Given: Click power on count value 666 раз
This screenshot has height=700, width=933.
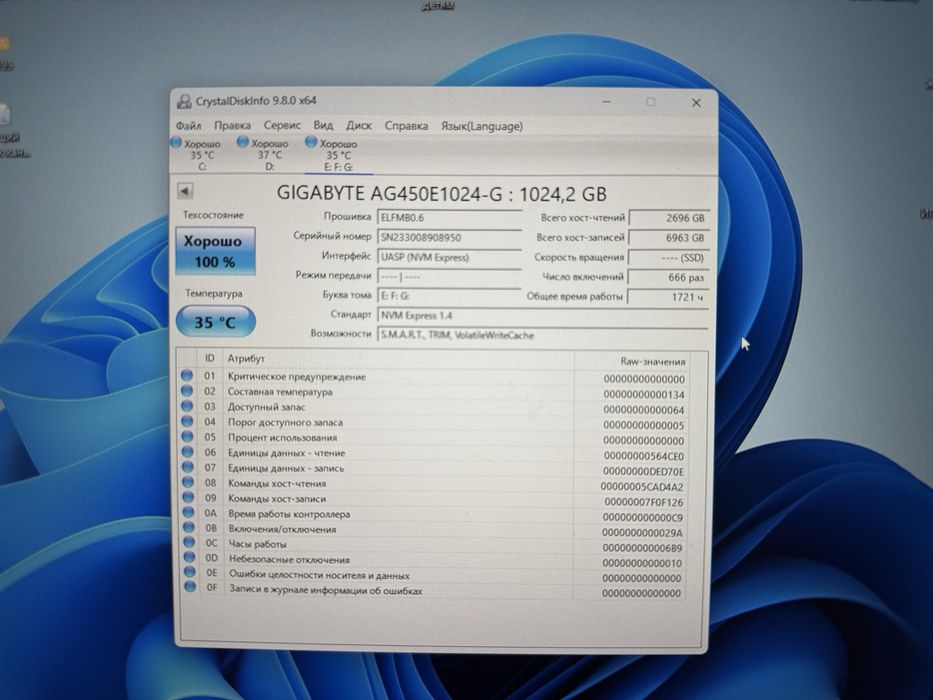Looking at the screenshot, I should click(669, 277).
